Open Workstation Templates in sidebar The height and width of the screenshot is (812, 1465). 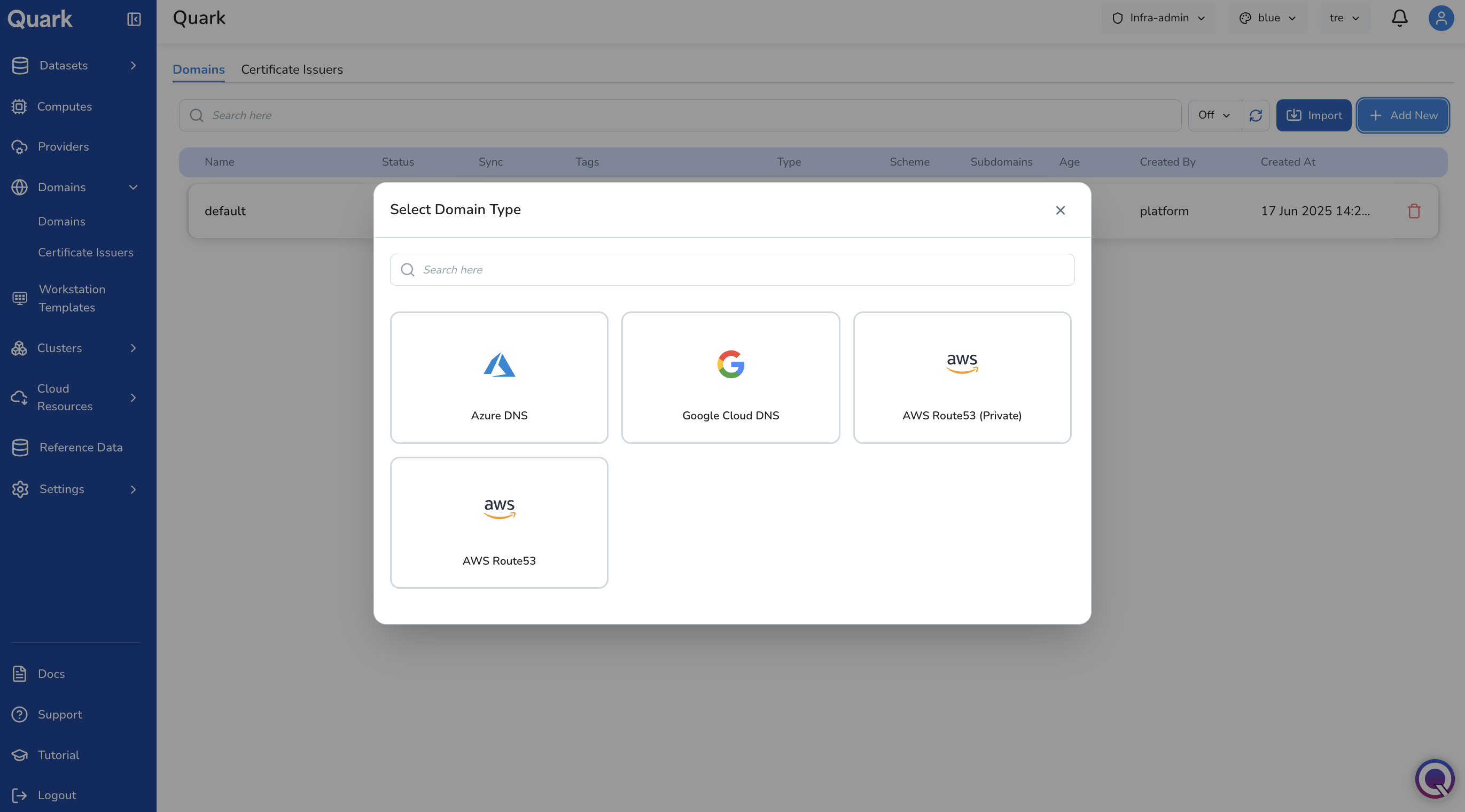click(72, 298)
